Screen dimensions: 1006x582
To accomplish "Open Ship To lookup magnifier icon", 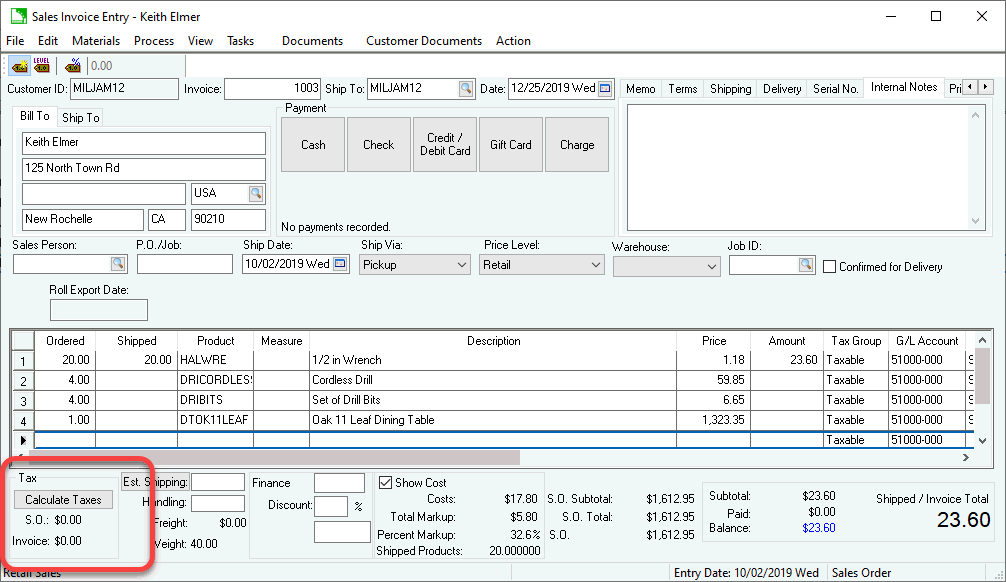I will pyautogui.click(x=466, y=88).
